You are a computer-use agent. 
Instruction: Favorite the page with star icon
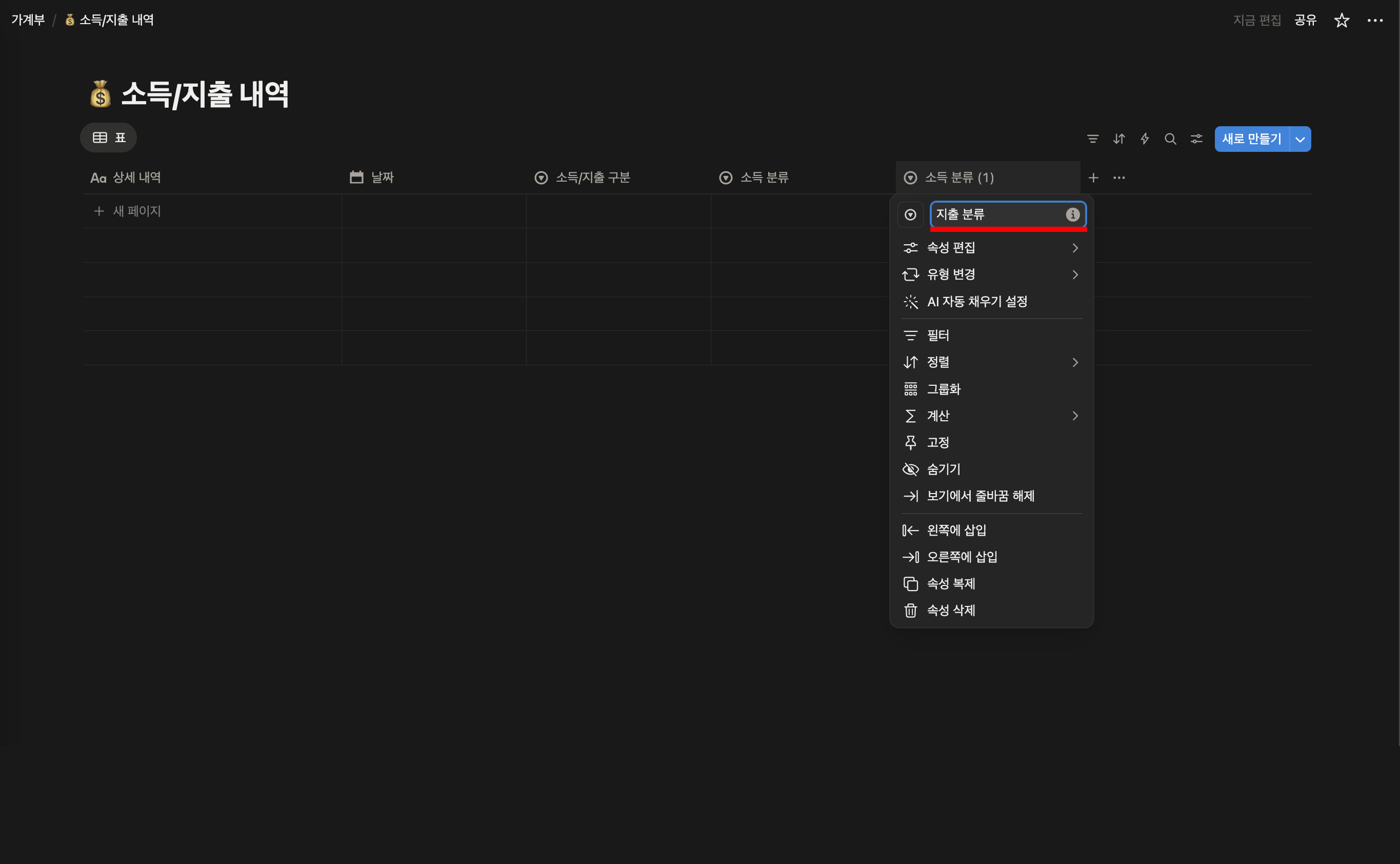pyautogui.click(x=1341, y=21)
